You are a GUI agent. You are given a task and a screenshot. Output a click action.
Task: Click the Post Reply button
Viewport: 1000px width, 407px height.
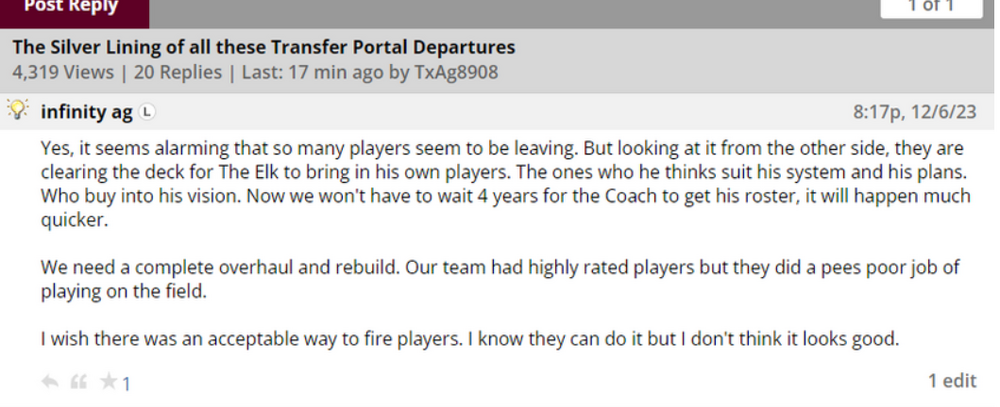tap(72, 9)
